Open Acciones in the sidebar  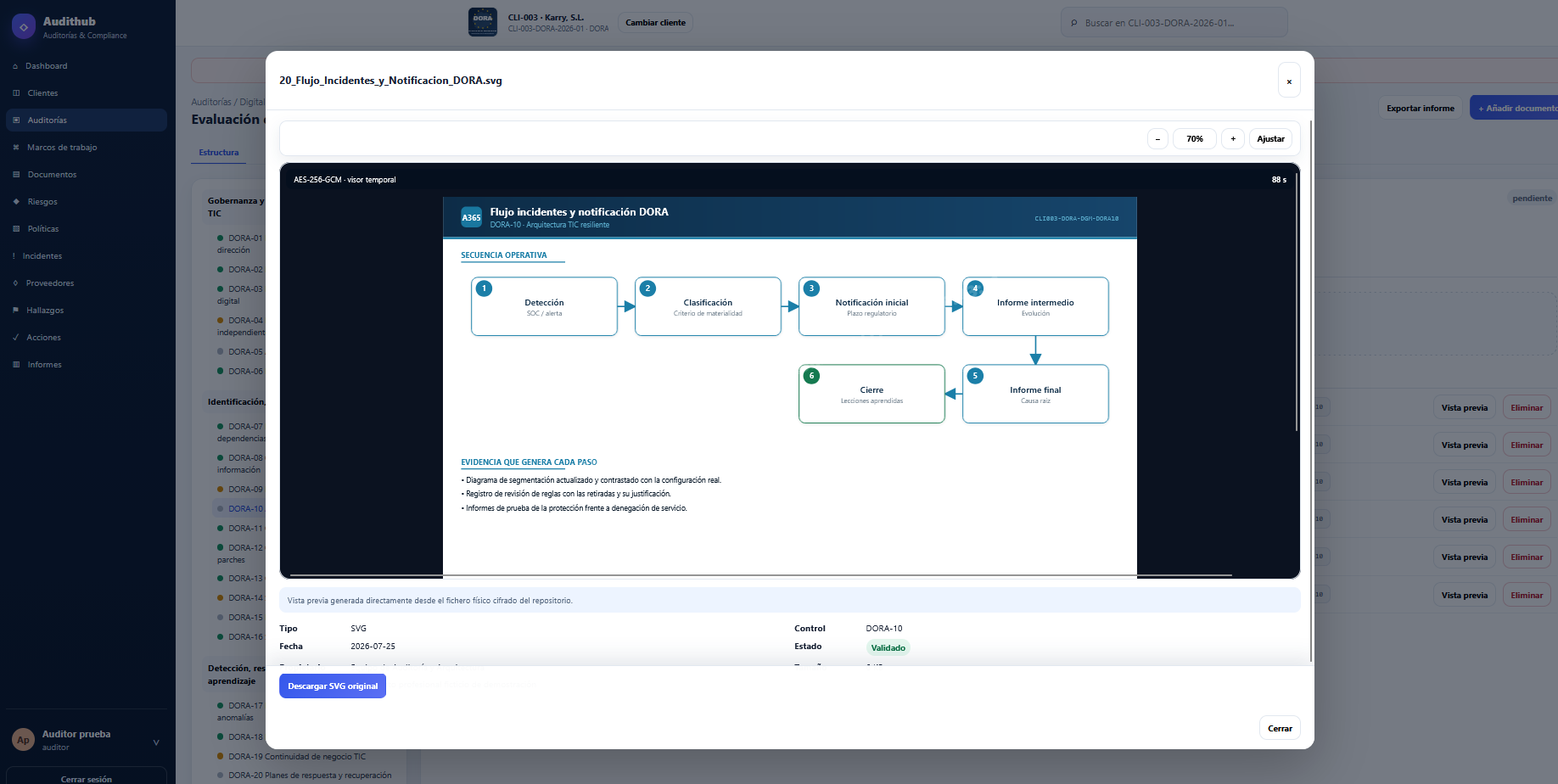point(43,338)
